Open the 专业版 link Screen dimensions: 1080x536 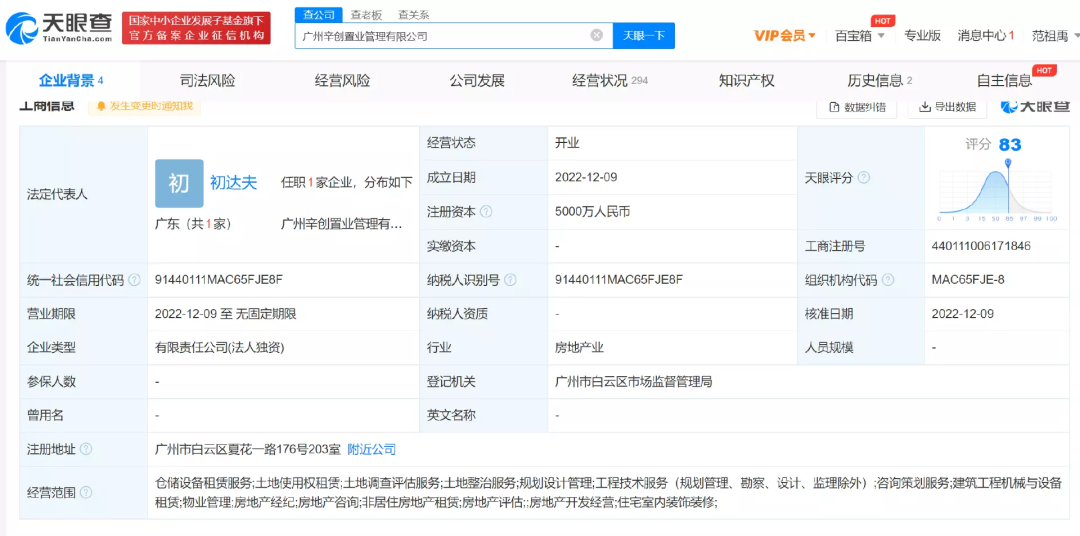click(922, 36)
